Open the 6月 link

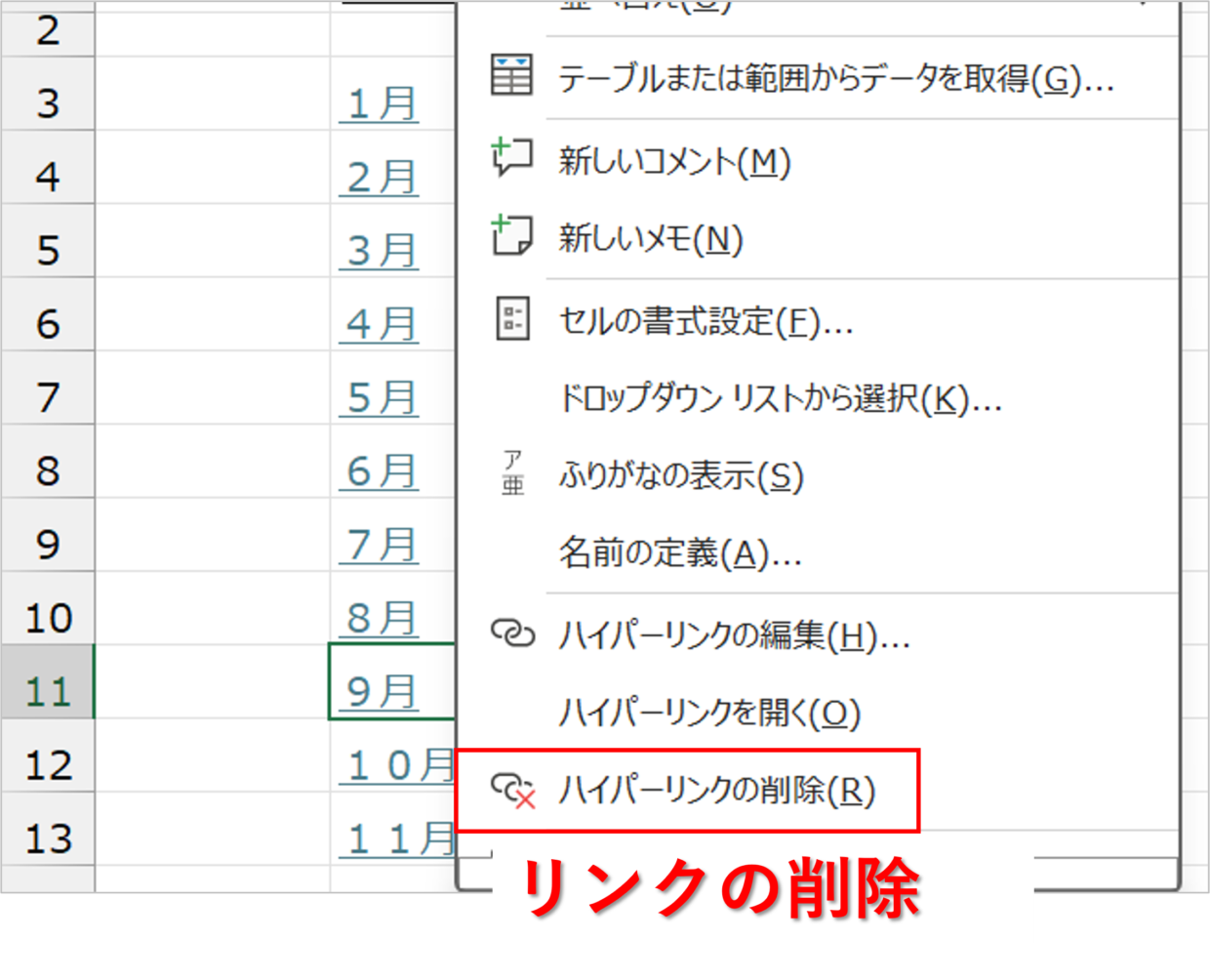(381, 471)
